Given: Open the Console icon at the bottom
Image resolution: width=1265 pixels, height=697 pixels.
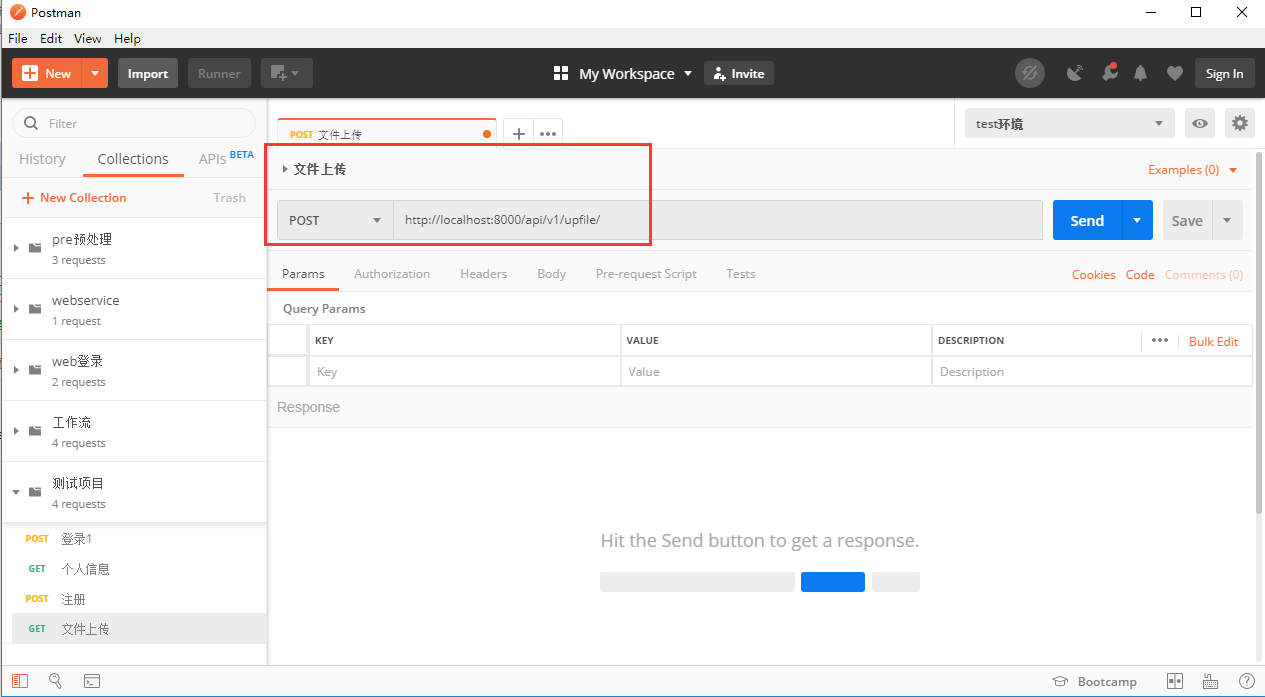Looking at the screenshot, I should coord(91,681).
